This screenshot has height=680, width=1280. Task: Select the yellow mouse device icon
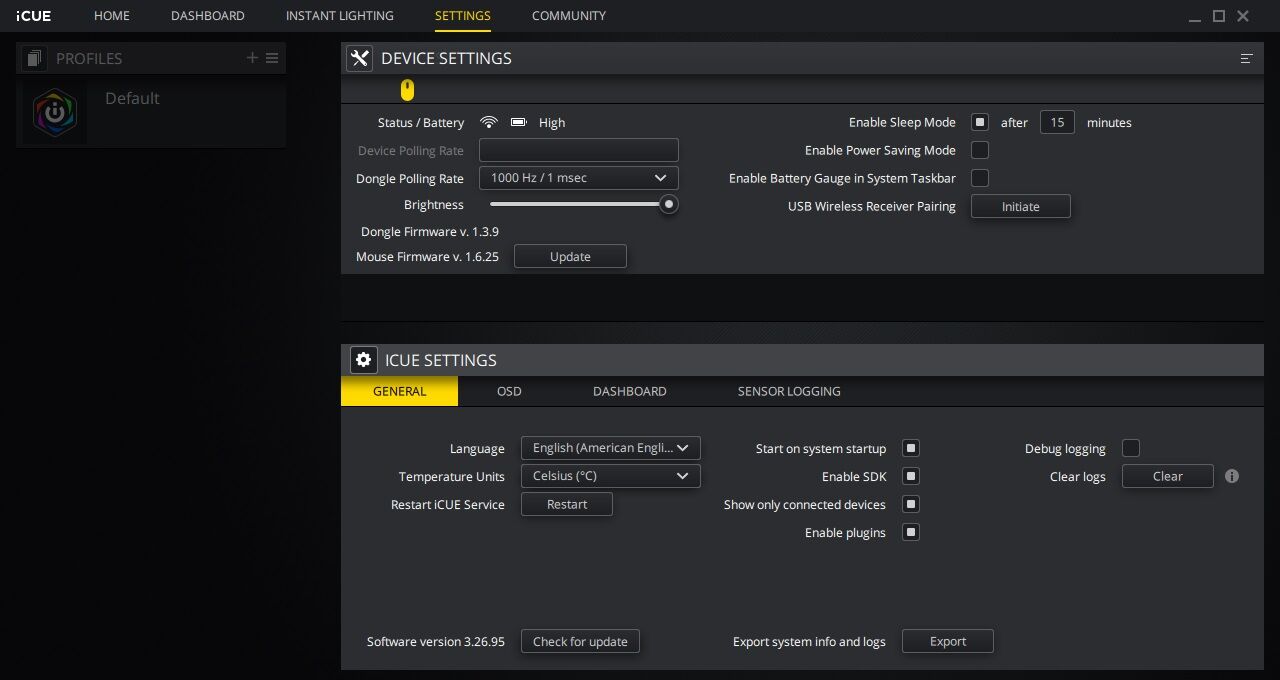tap(407, 90)
